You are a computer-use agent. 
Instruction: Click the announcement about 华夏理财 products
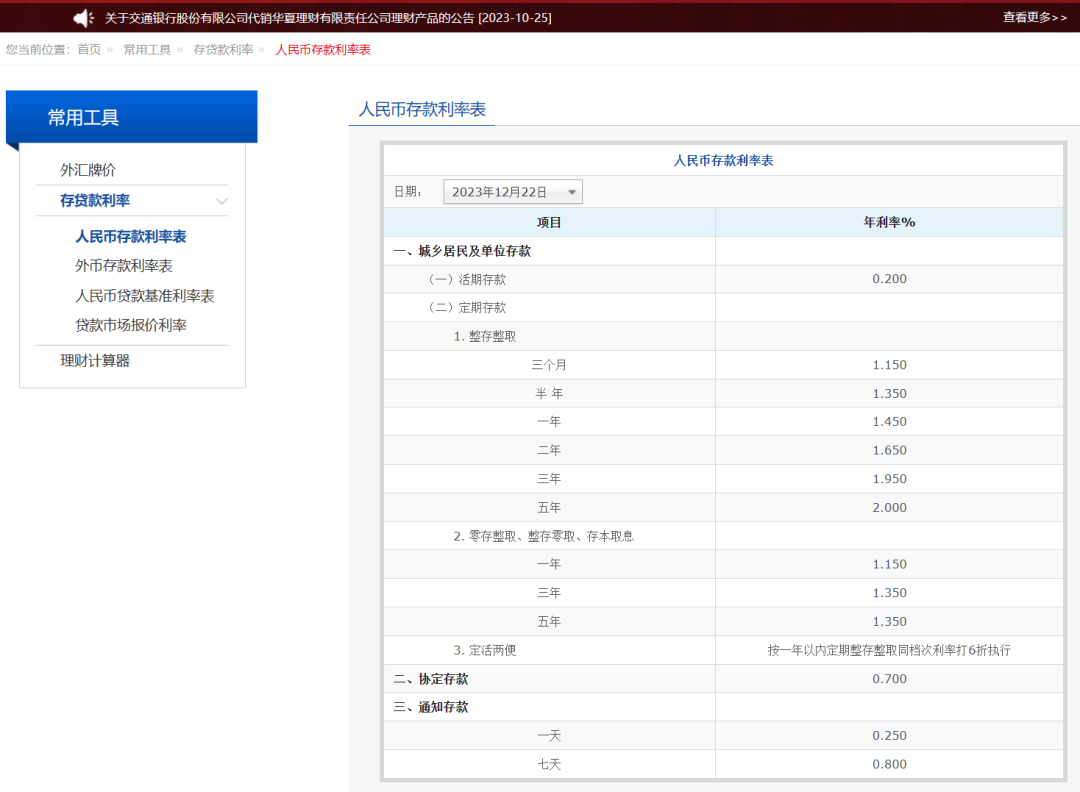(290, 17)
